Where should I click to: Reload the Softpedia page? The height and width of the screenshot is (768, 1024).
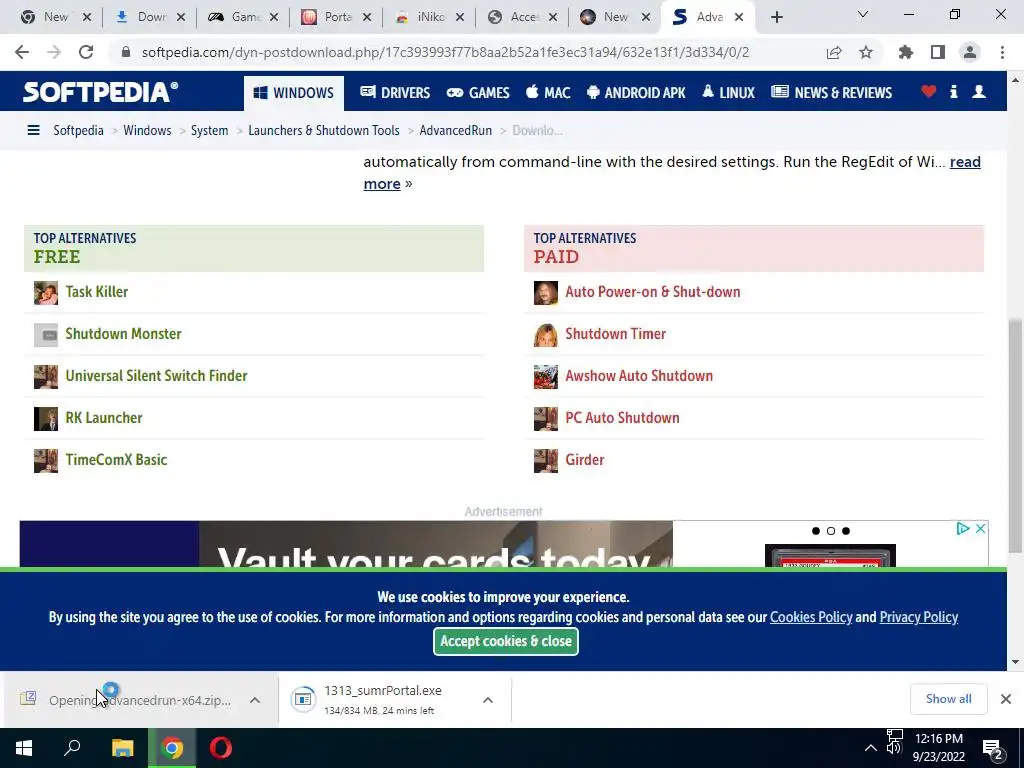click(86, 52)
